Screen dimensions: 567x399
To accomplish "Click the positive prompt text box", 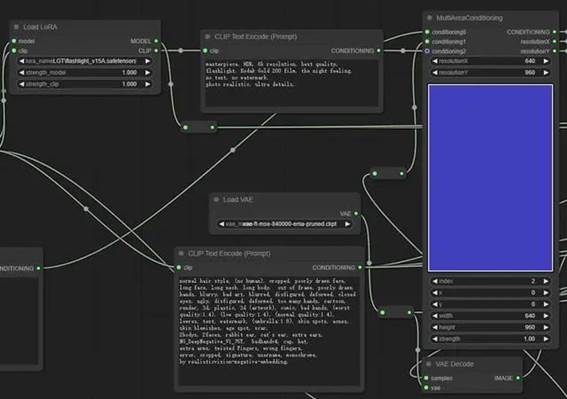I will [291, 83].
